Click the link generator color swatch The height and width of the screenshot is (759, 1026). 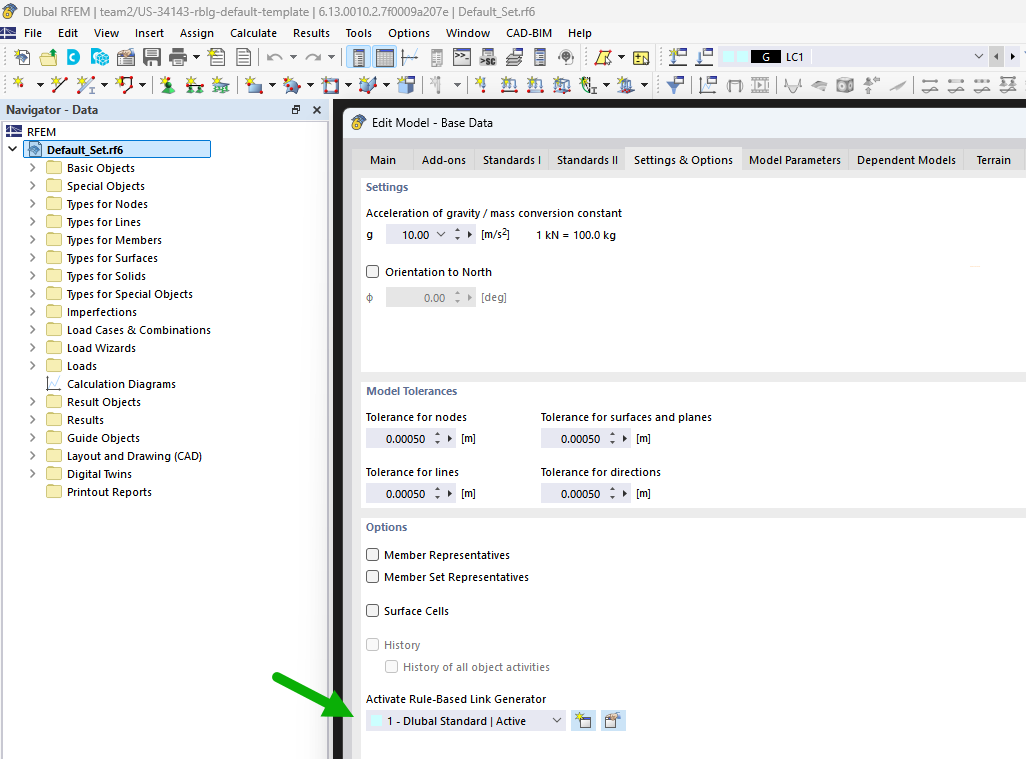click(x=376, y=720)
